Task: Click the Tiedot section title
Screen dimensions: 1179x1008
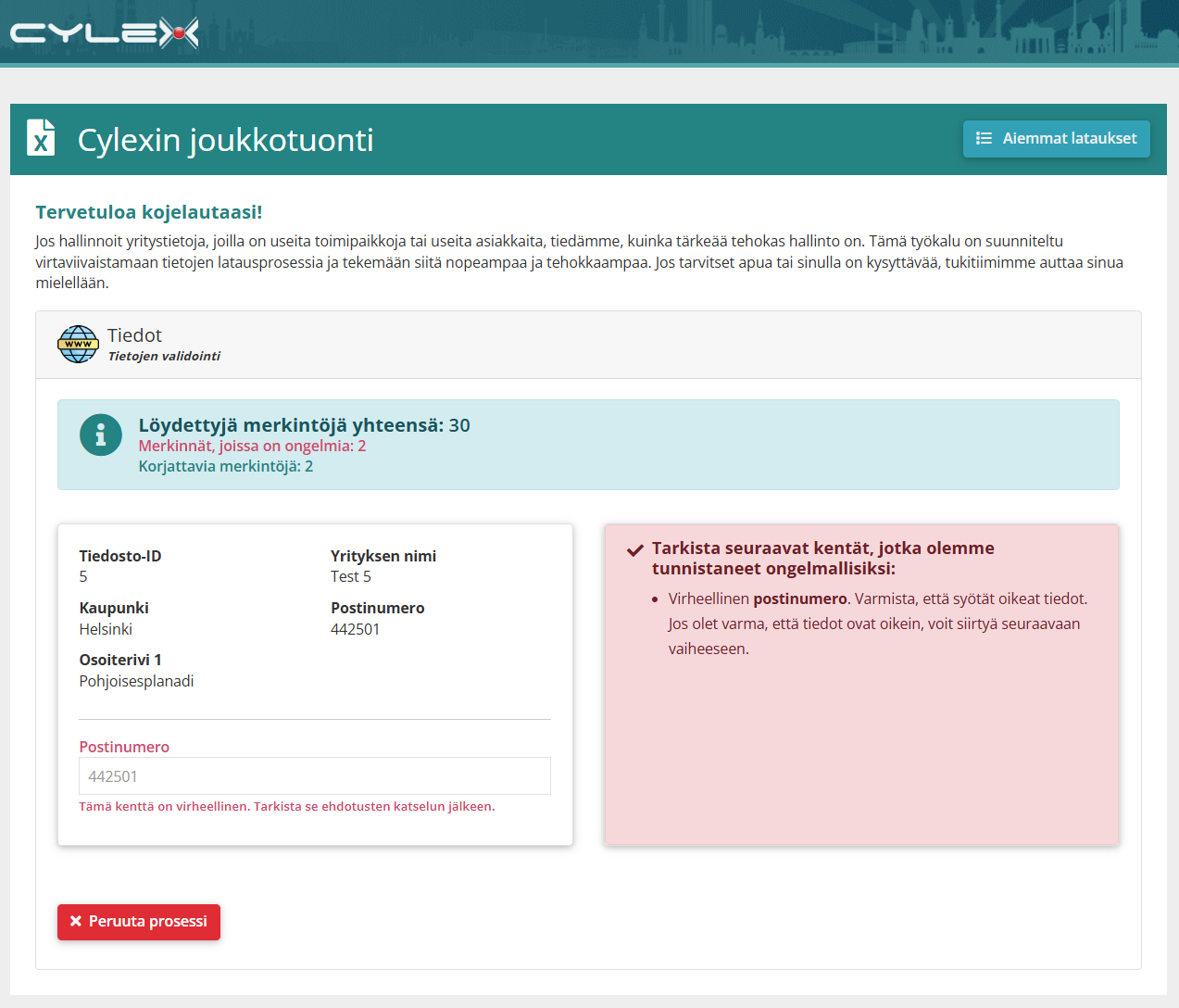Action: point(134,335)
